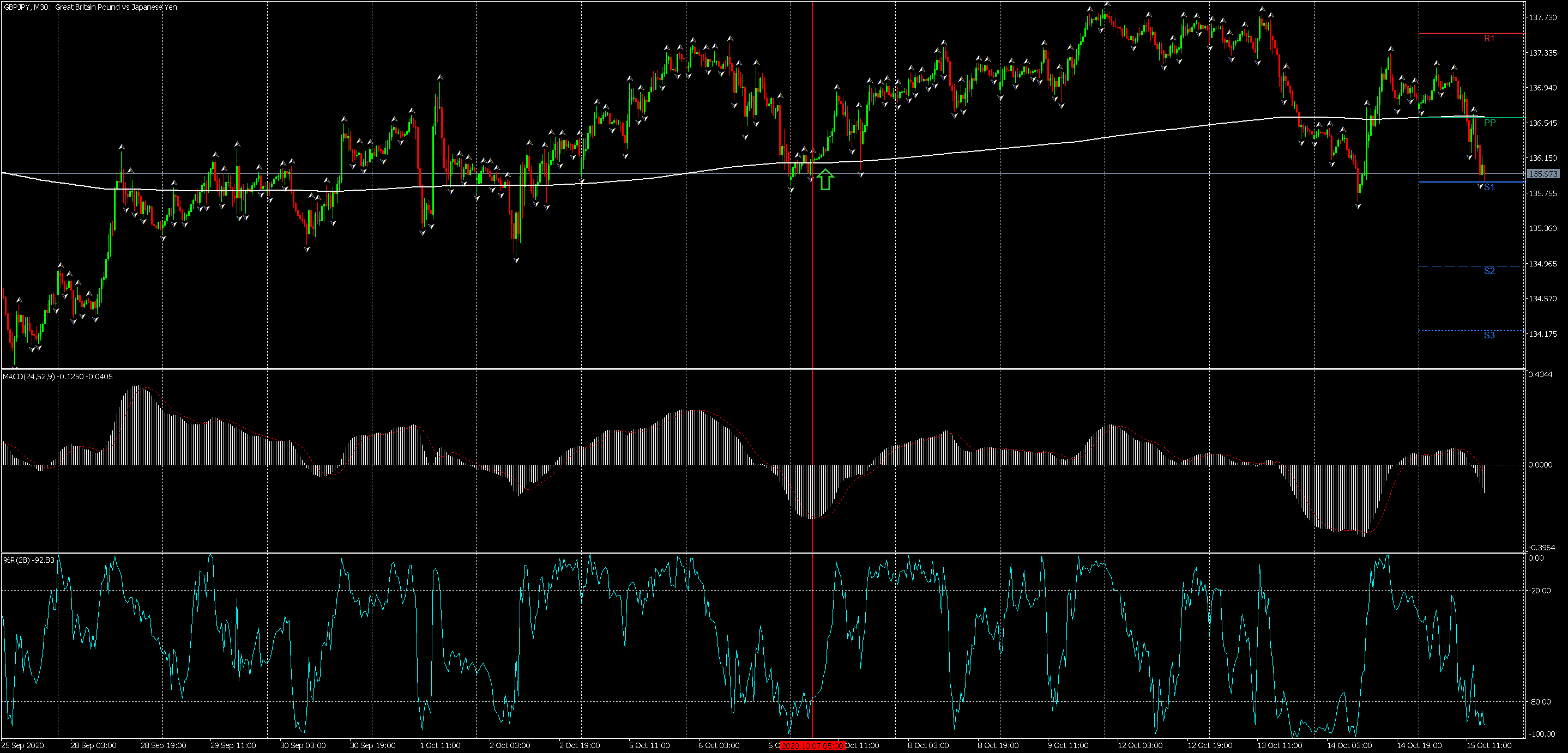This screenshot has height=753, width=1568.
Task: Click the R1 resistance level label
Action: pyautogui.click(x=1489, y=38)
